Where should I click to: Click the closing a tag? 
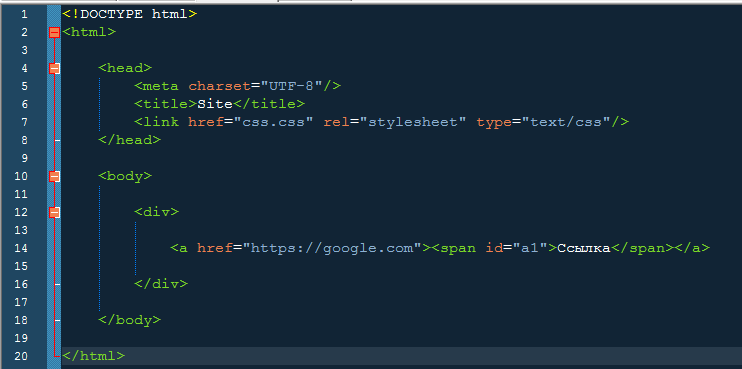point(692,248)
